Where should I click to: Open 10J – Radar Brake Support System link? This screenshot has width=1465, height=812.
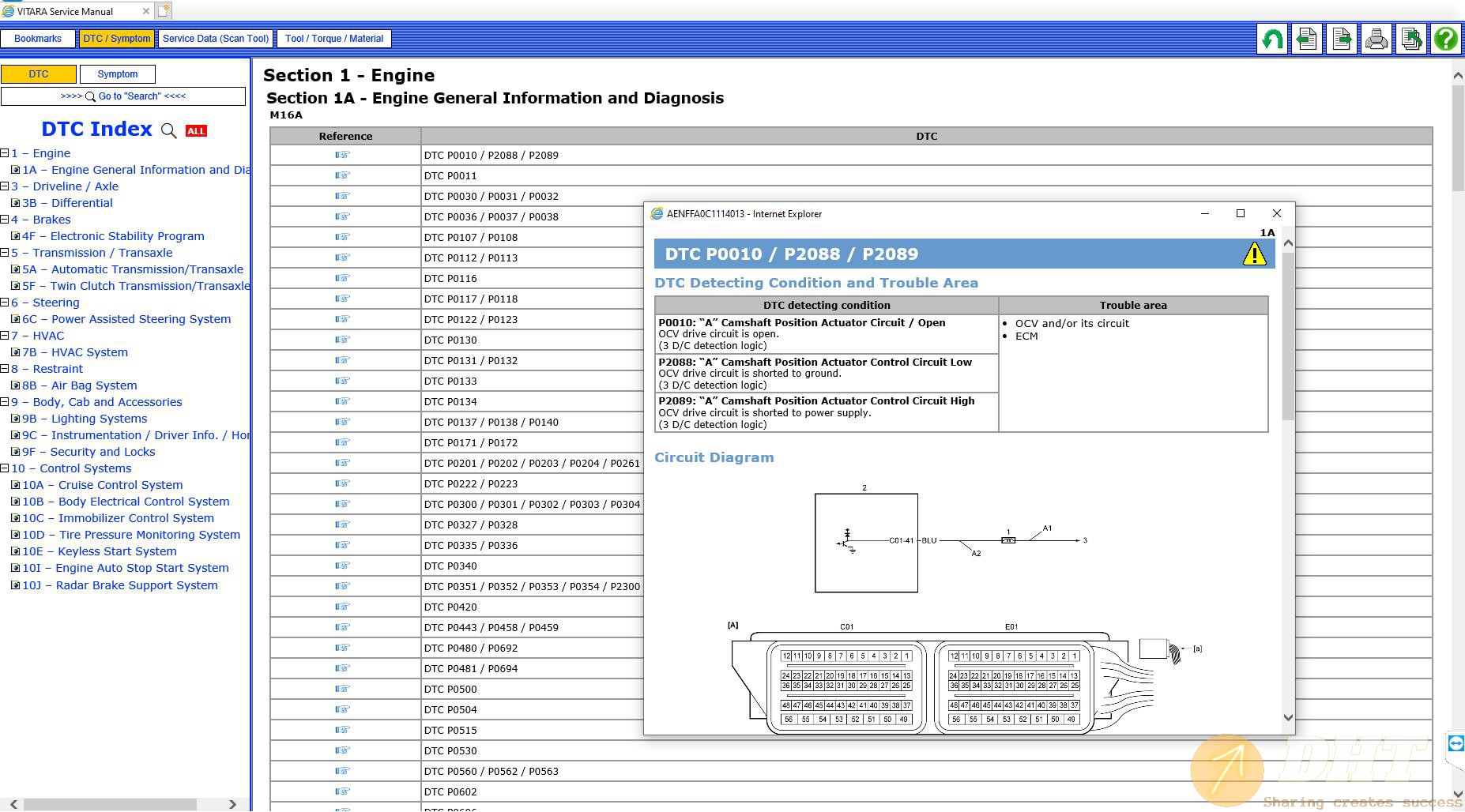click(x=120, y=585)
